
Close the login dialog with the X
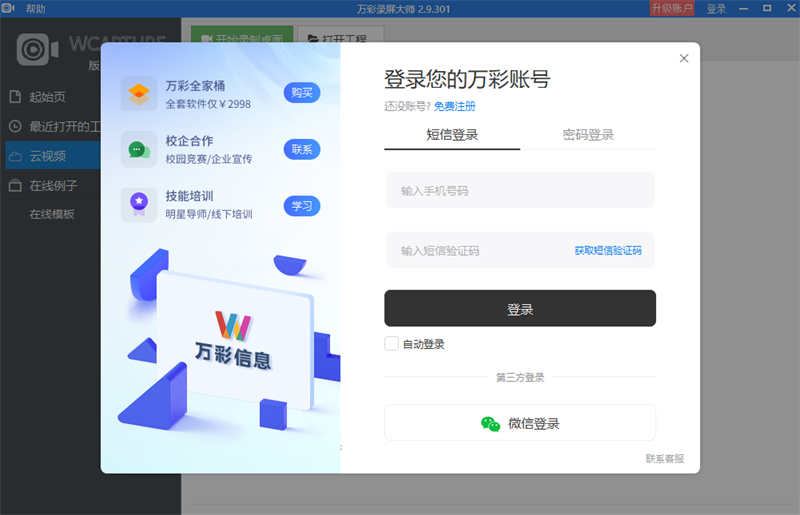(684, 58)
